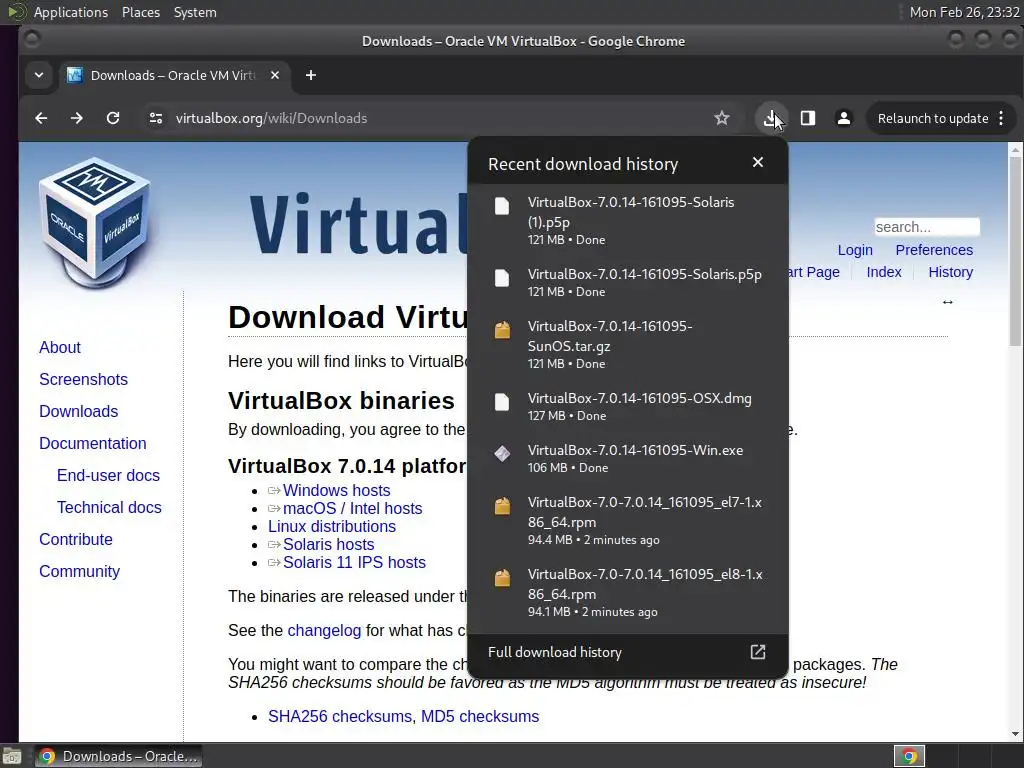Viewport: 1024px width, 768px height.
Task: Open a new tab with plus button
Action: coord(311,75)
